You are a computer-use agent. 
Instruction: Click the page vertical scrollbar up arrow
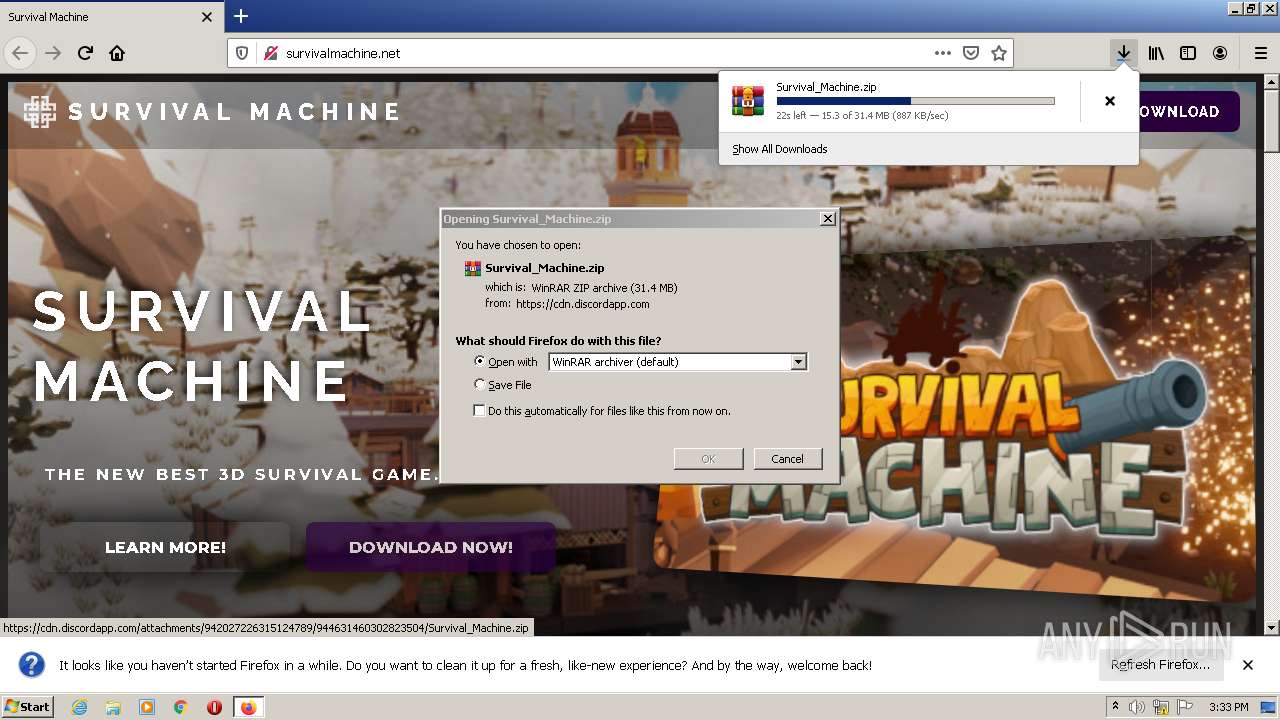(x=1271, y=82)
